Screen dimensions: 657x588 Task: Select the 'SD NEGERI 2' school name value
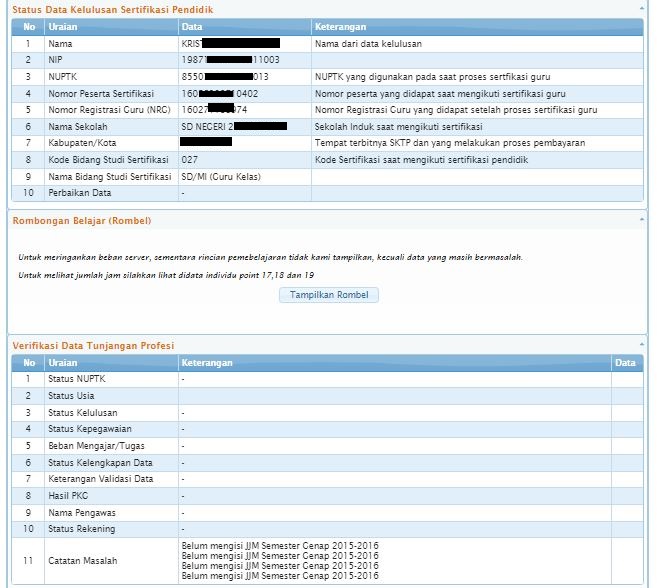[207, 127]
